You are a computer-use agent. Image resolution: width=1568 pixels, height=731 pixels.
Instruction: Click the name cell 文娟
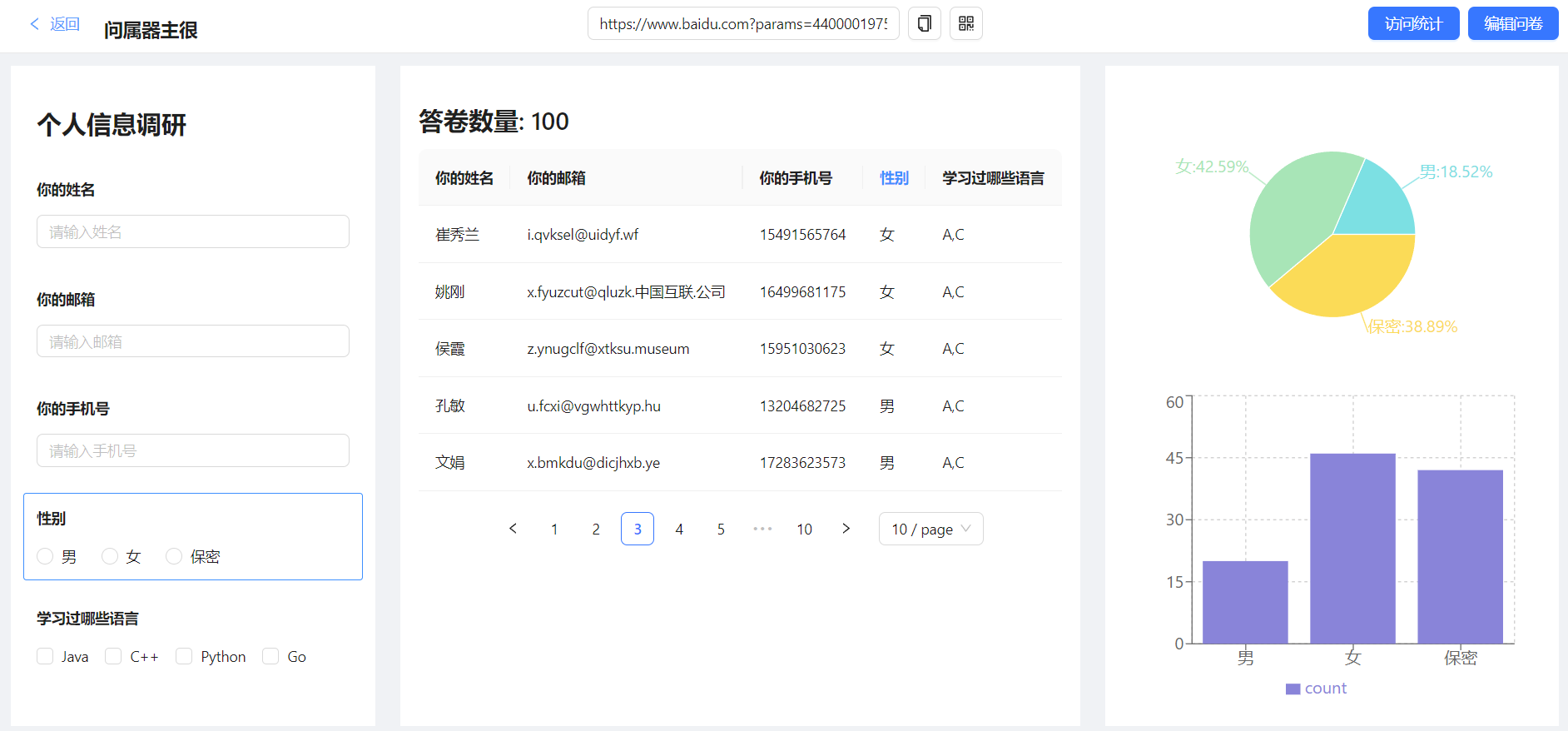pyautogui.click(x=449, y=463)
